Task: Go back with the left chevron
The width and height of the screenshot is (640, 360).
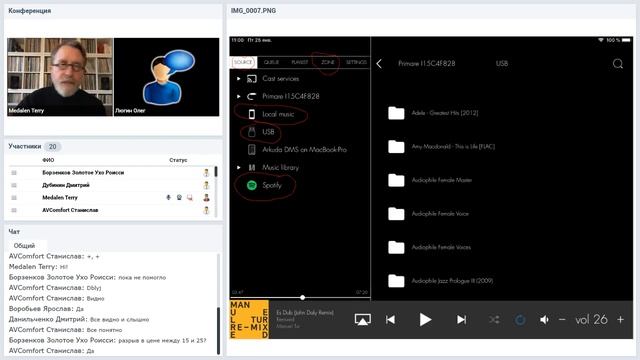Action: [379, 64]
